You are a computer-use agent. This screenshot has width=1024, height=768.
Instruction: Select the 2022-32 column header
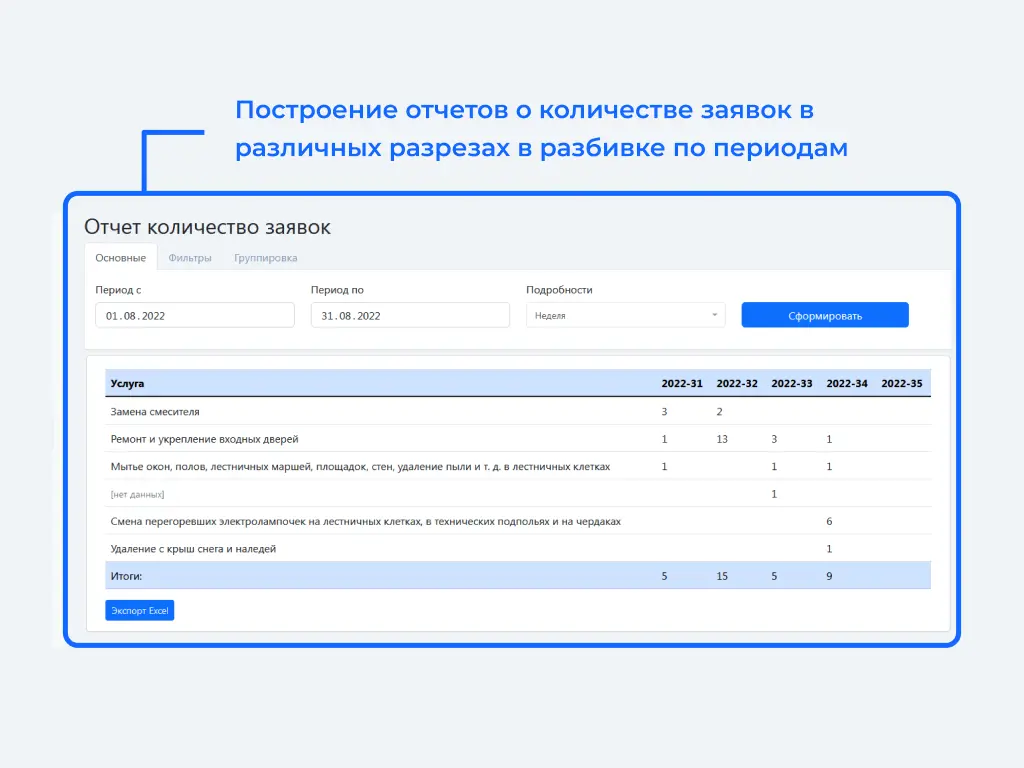[737, 384]
